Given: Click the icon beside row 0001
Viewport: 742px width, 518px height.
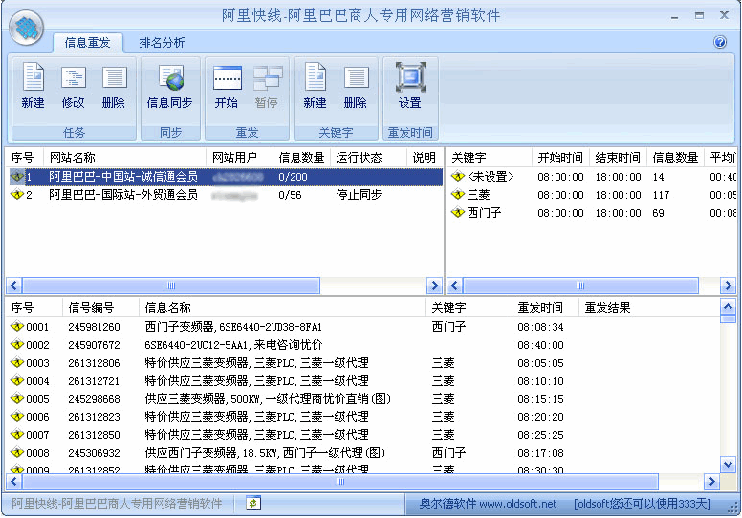Looking at the screenshot, I should 17,326.
